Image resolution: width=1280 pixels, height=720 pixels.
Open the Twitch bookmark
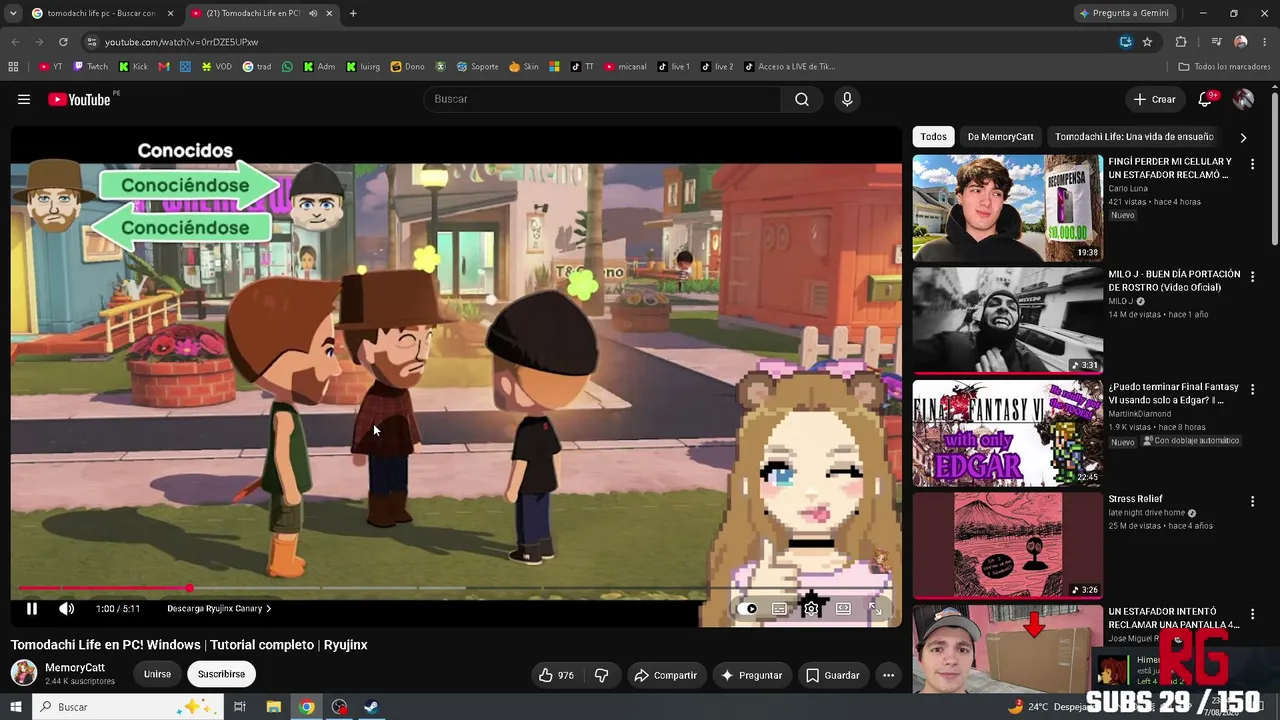tap(91, 67)
